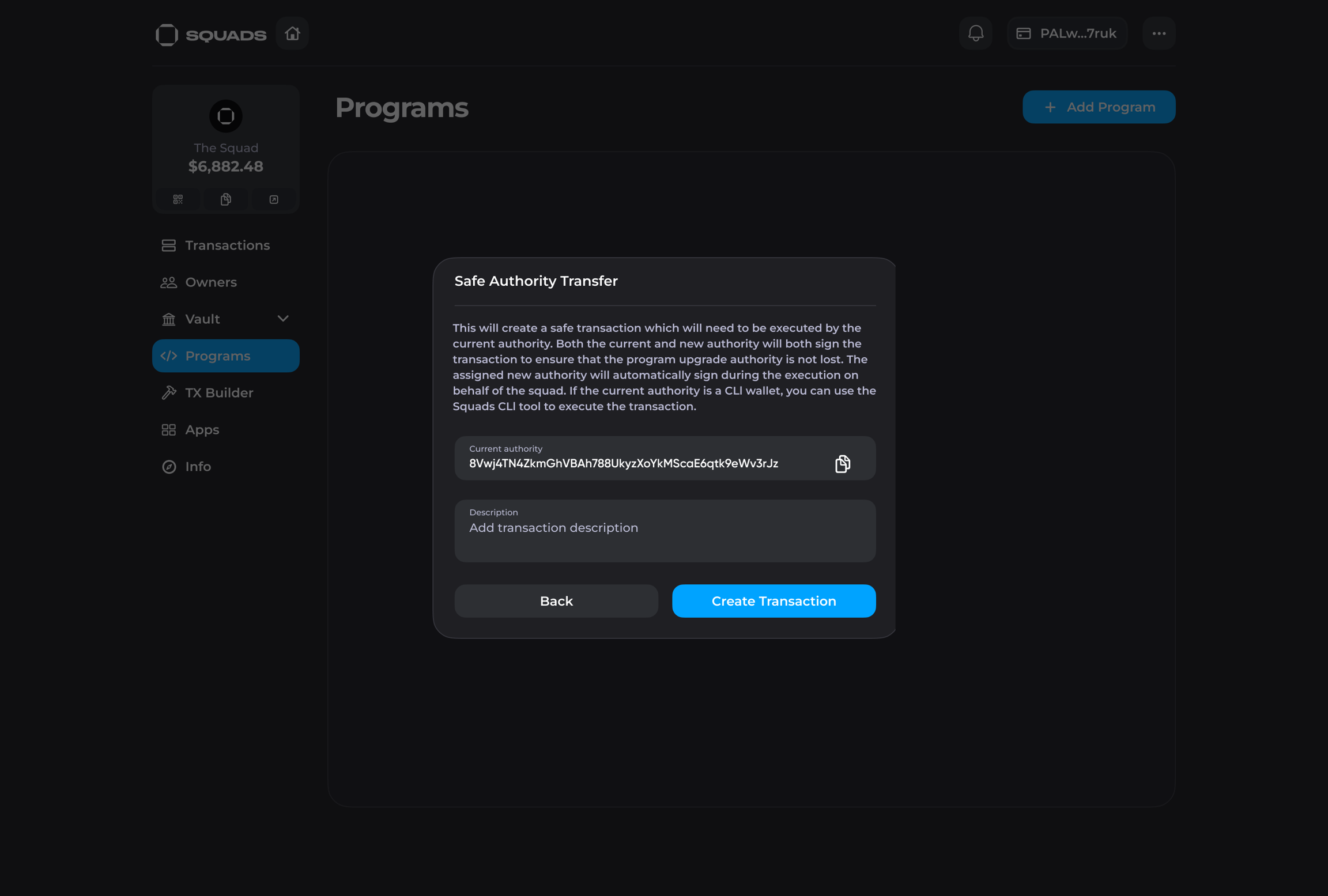Copy the current authority address

point(842,463)
